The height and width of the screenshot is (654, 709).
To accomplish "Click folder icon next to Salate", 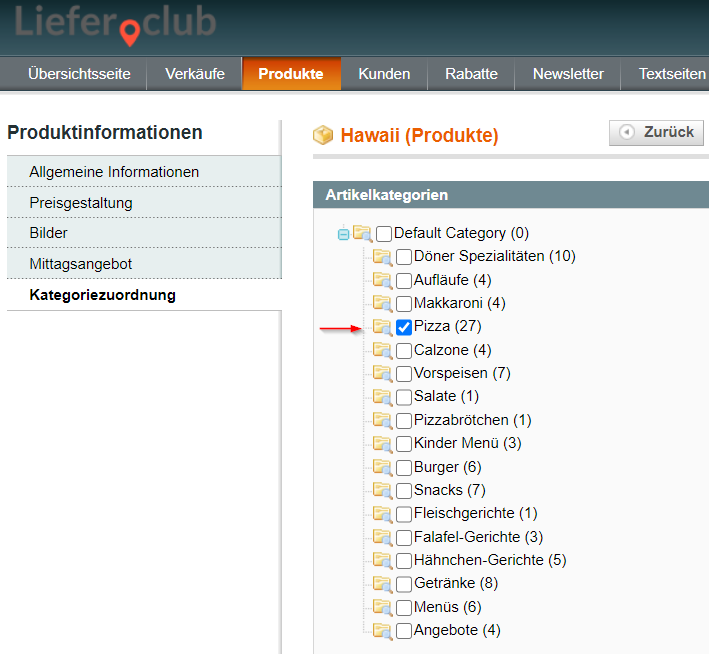I will coord(383,397).
